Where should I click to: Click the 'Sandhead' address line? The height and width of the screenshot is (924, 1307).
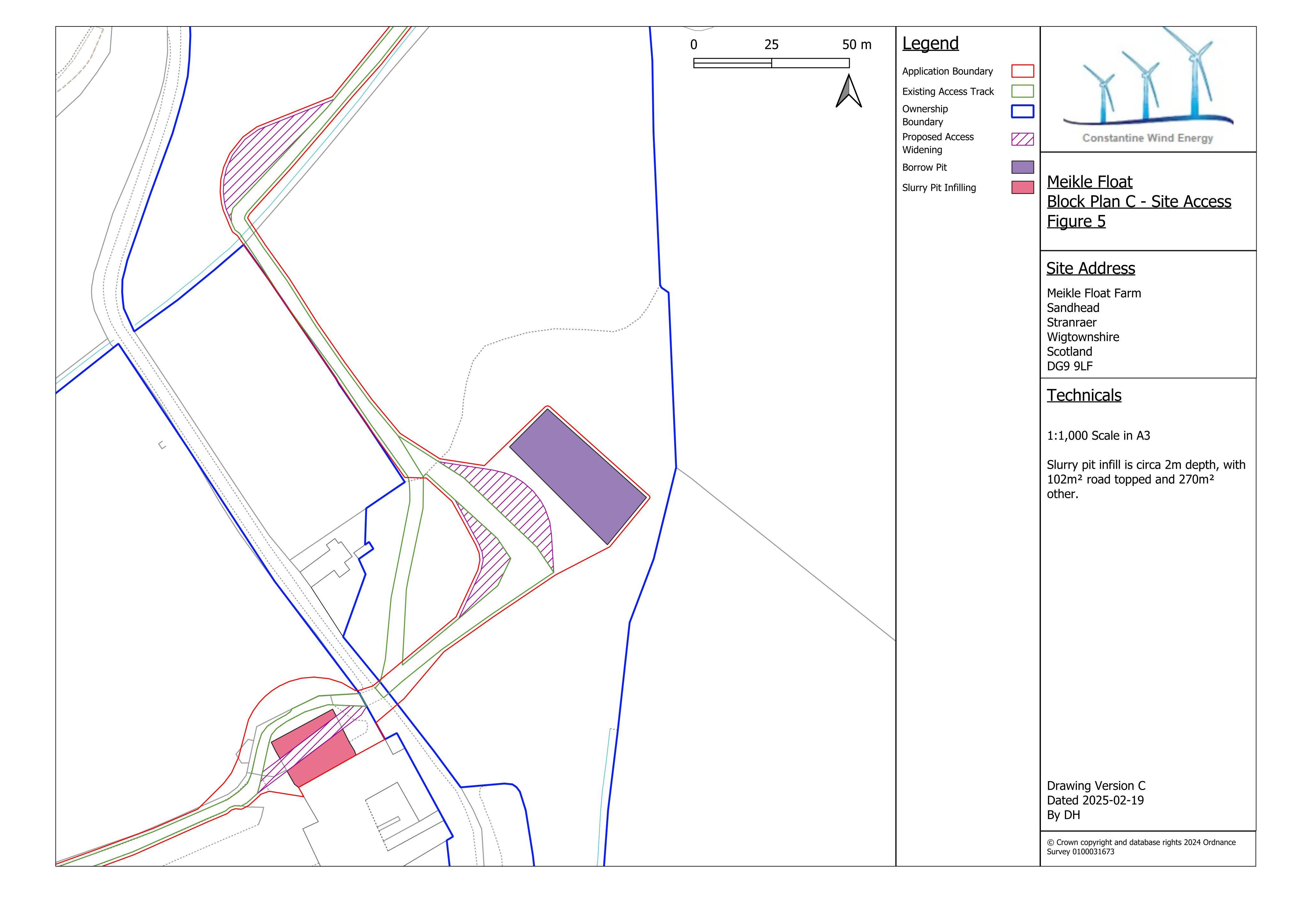click(x=1072, y=308)
